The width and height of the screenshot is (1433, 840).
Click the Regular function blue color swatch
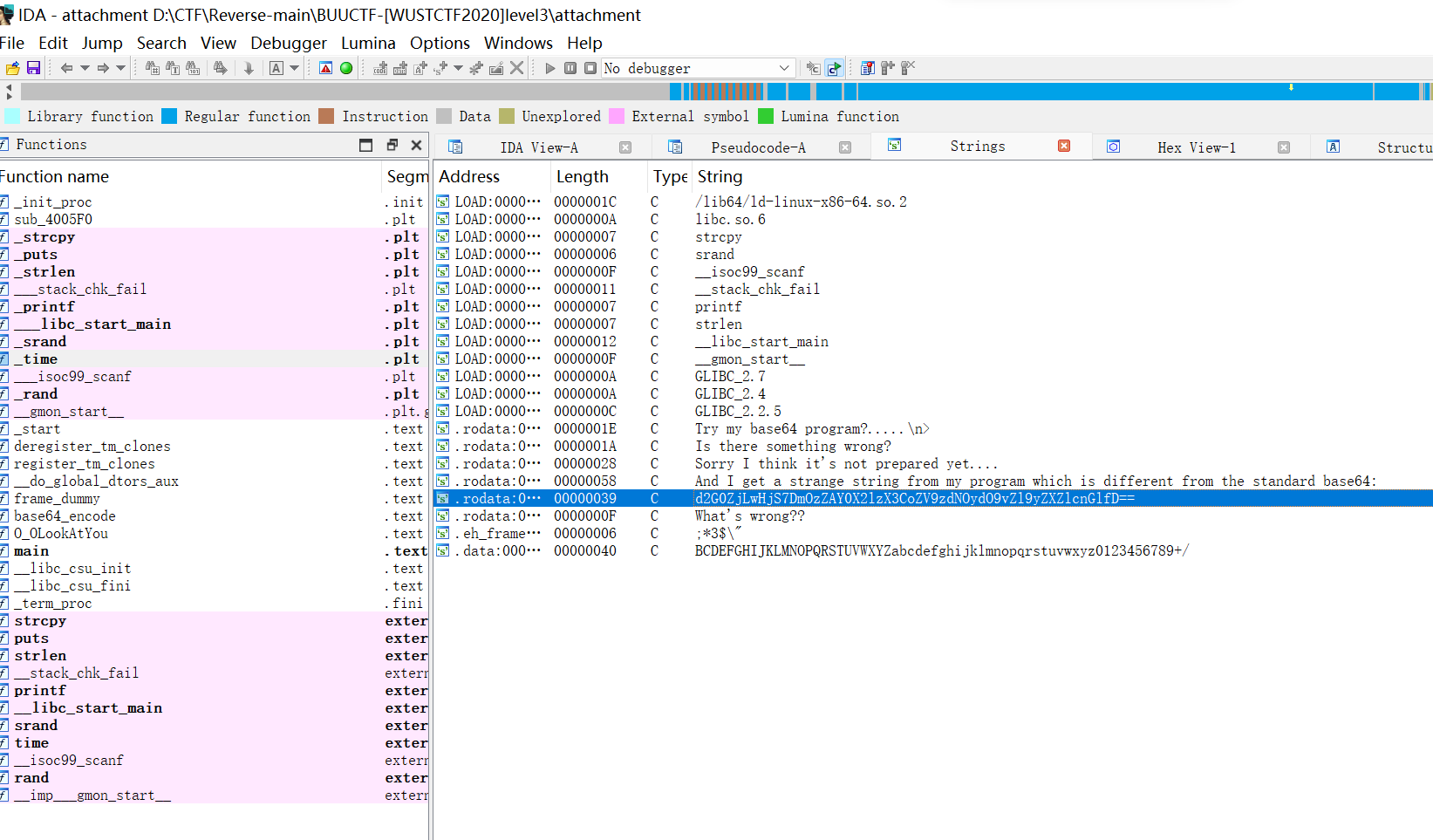tap(169, 116)
